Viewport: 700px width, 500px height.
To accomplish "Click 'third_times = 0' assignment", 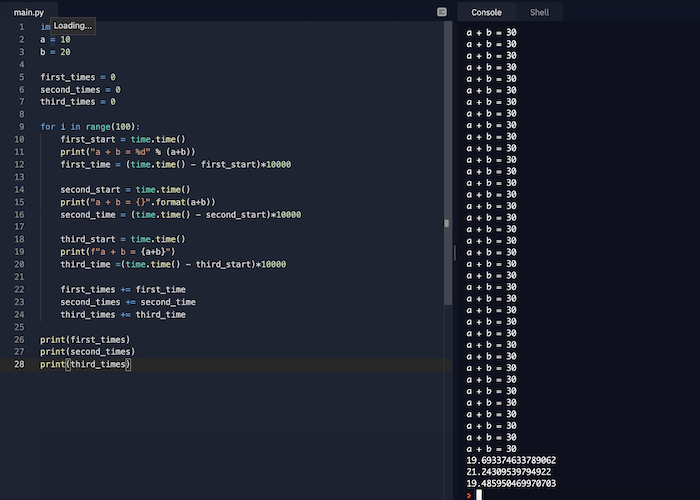I will pyautogui.click(x=78, y=102).
